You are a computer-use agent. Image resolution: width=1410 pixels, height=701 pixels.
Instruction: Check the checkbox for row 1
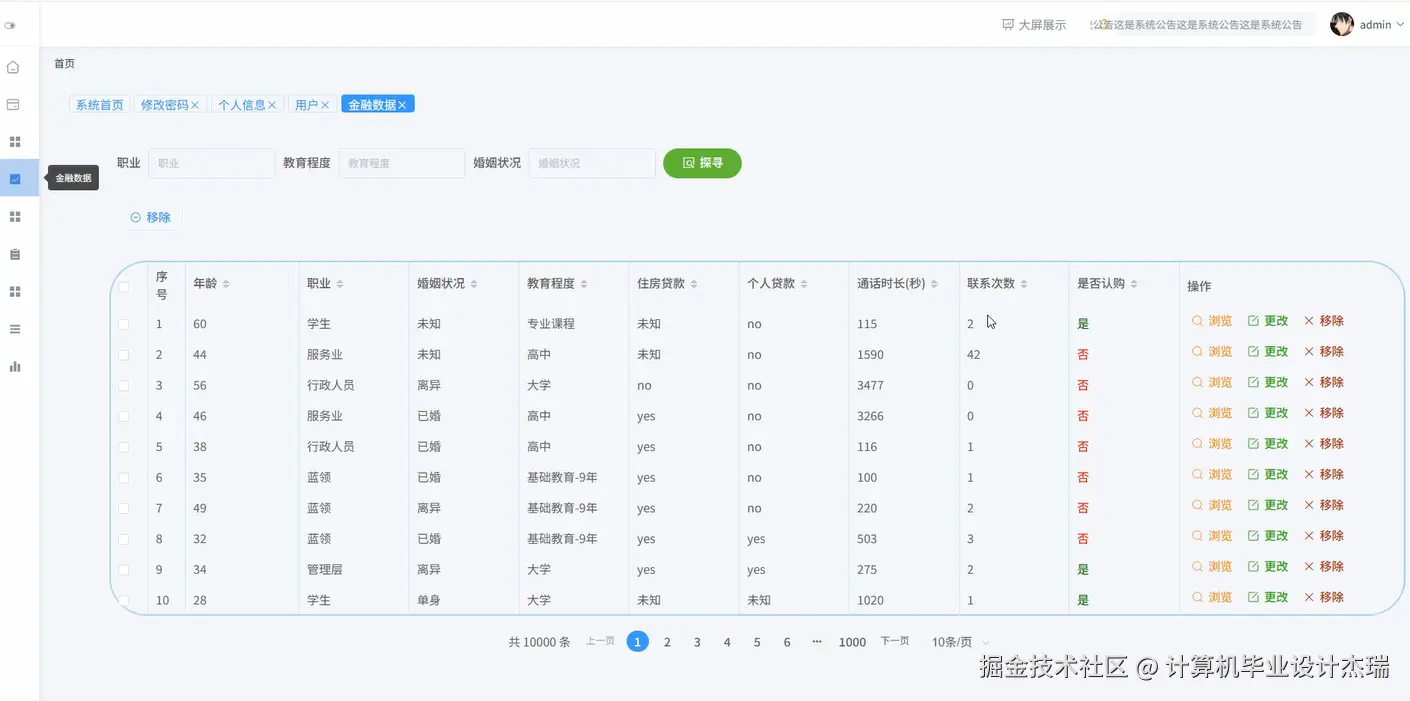(x=124, y=324)
